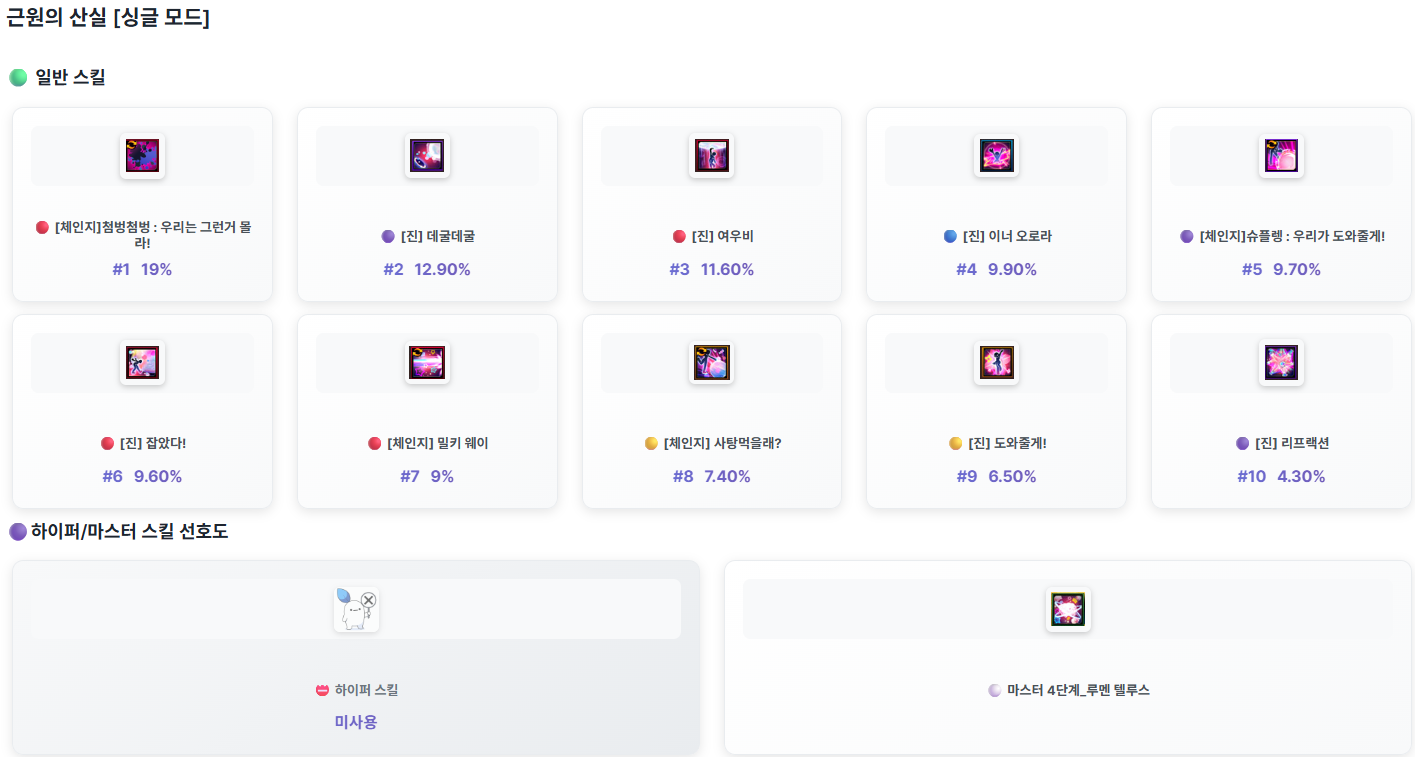The width and height of the screenshot is (1415, 757).
Task: Click the 슈플렝 skill icon ranked #5
Action: click(x=1281, y=156)
